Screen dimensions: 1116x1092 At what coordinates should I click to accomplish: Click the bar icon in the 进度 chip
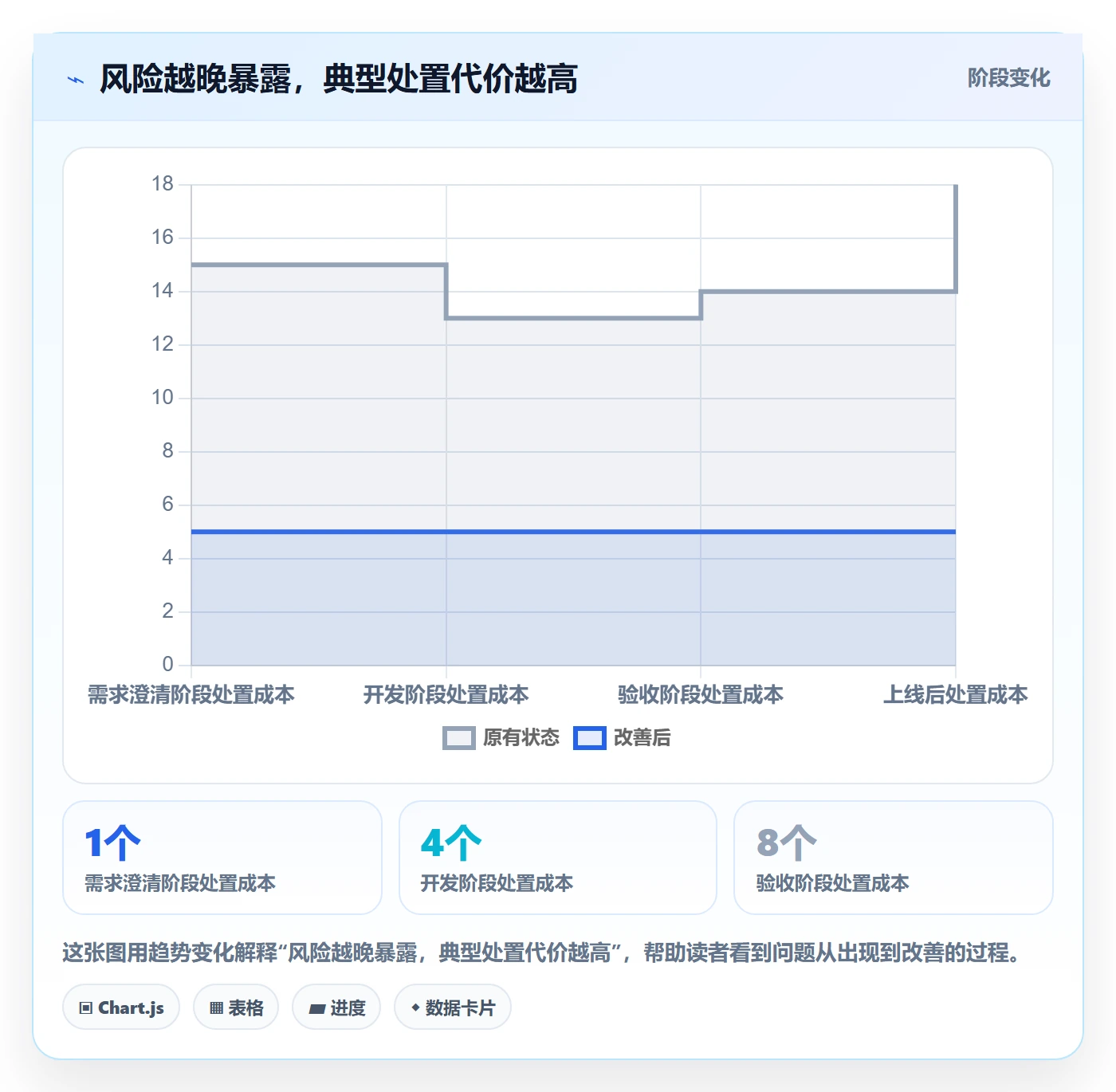click(x=316, y=1009)
